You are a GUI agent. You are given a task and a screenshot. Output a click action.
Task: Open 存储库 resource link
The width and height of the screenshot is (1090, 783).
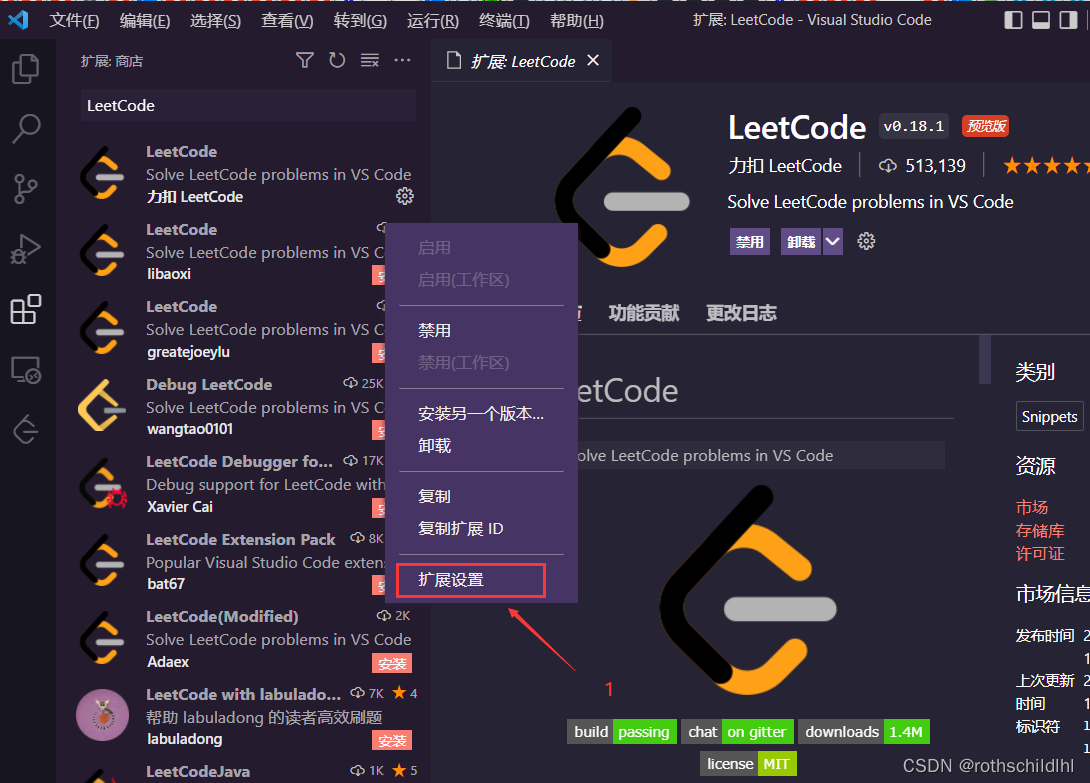pyautogui.click(x=1040, y=531)
